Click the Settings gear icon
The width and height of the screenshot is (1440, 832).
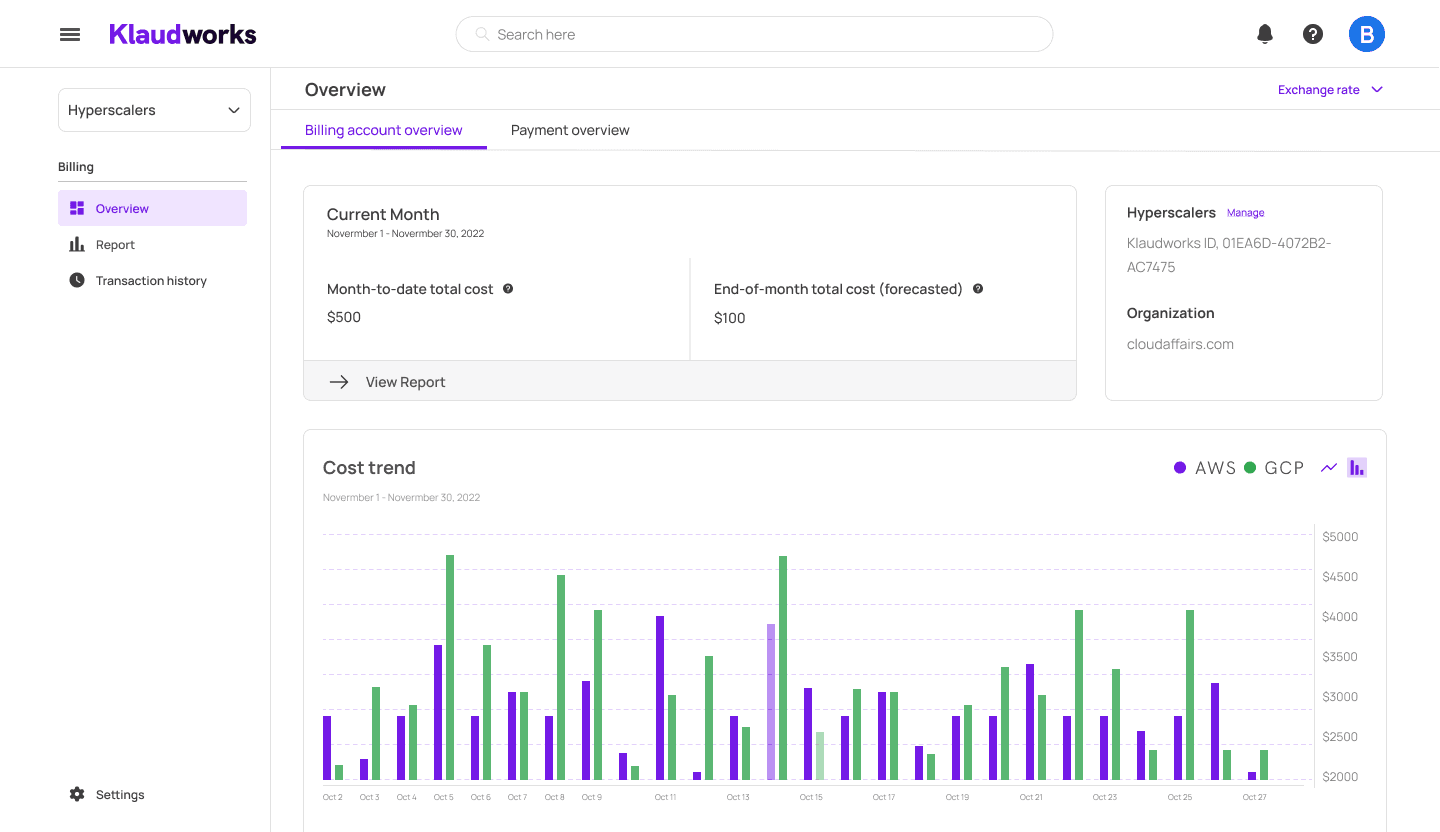pyautogui.click(x=77, y=794)
